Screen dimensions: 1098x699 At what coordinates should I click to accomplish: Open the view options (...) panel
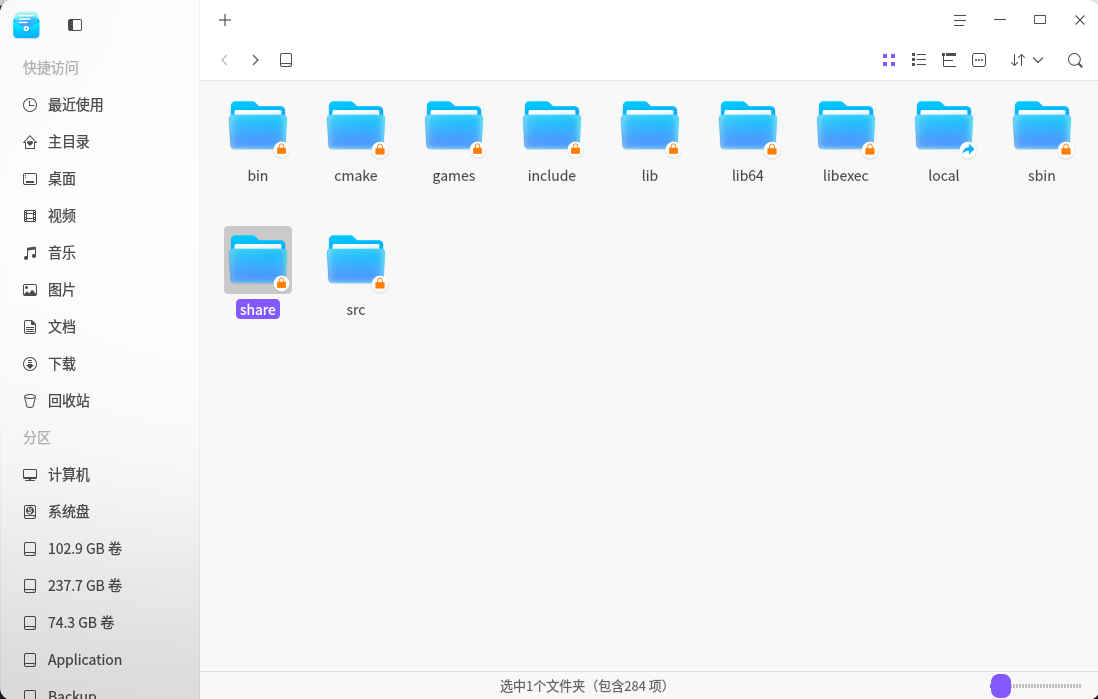(979, 60)
